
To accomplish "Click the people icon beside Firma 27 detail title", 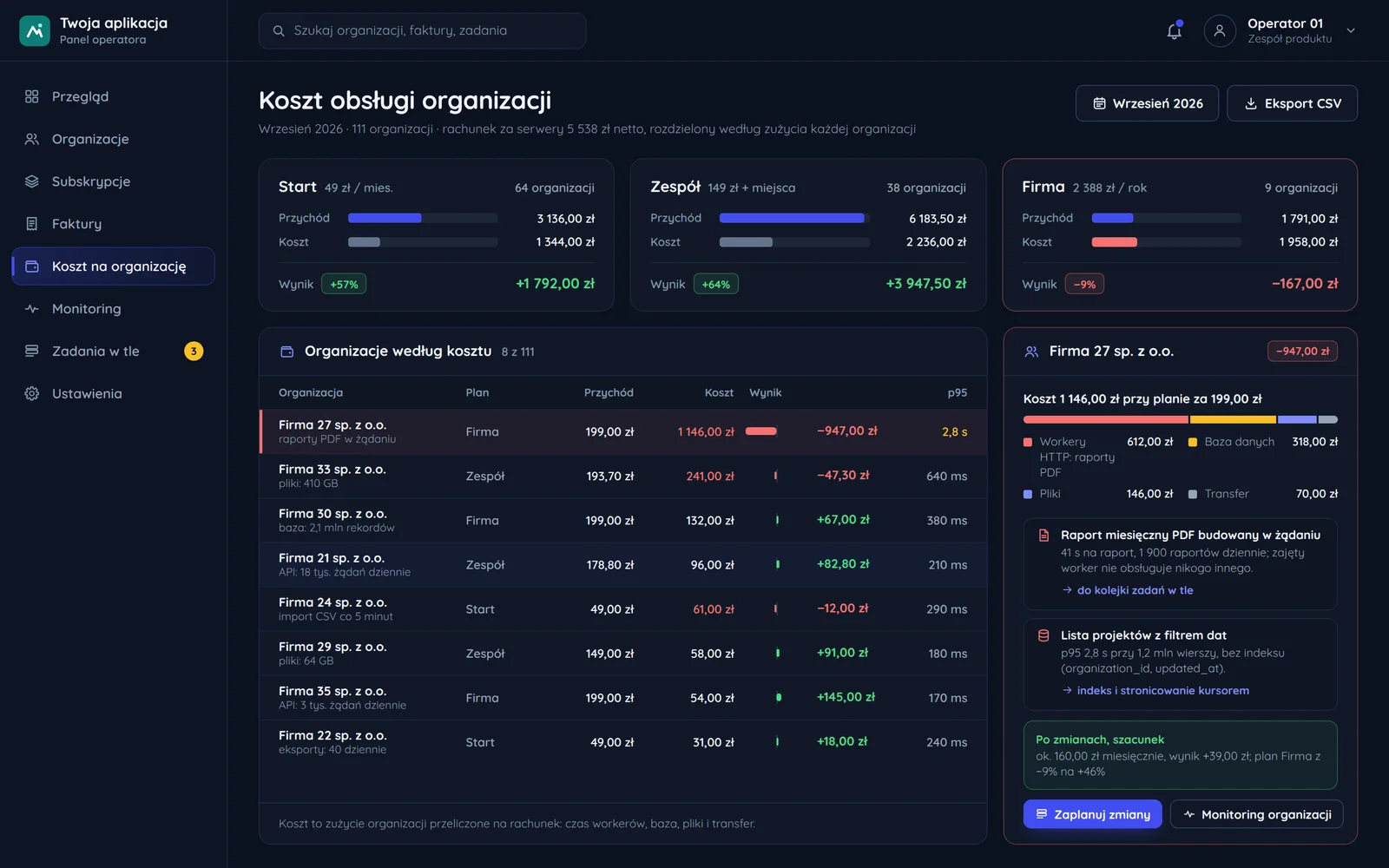I will [x=1031, y=352].
